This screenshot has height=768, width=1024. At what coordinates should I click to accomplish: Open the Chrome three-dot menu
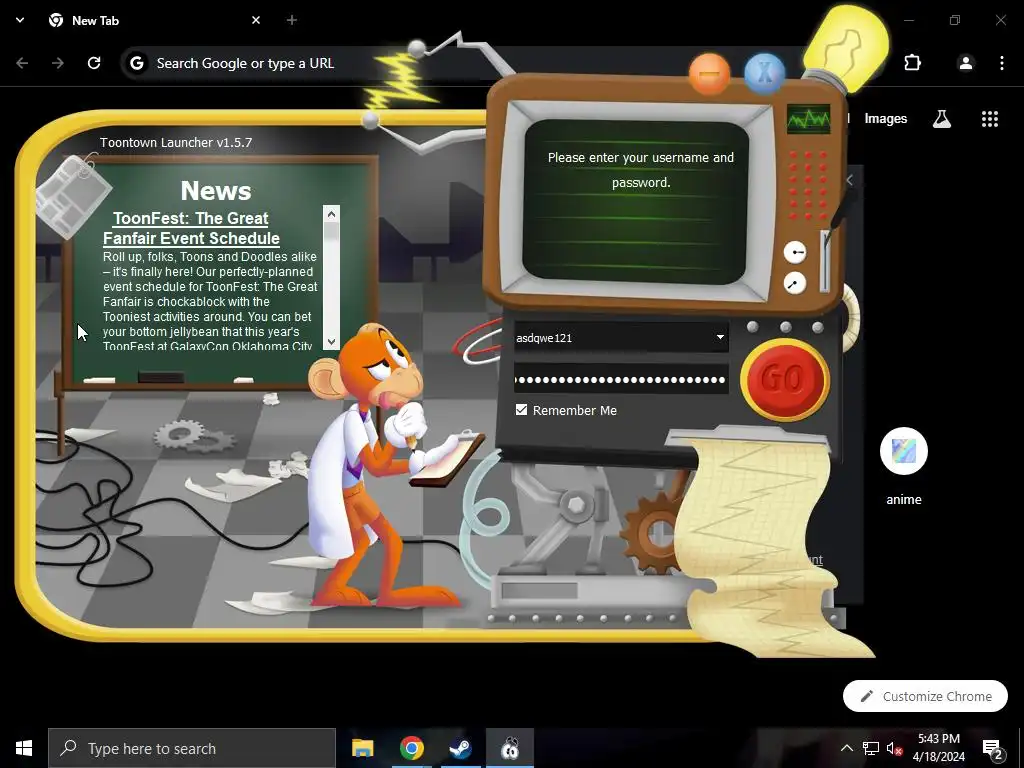coord(1001,63)
